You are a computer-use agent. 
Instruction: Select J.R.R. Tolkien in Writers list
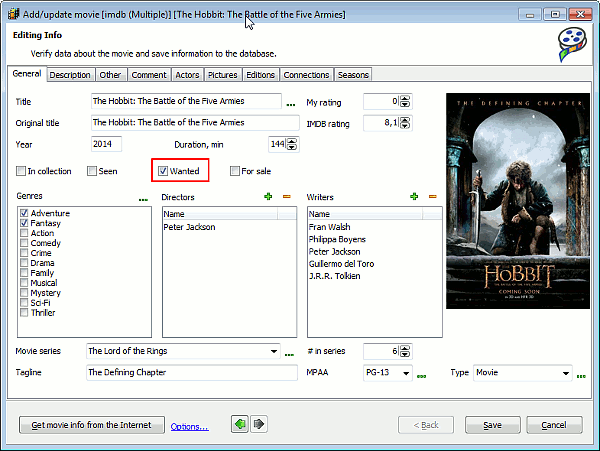pos(334,276)
